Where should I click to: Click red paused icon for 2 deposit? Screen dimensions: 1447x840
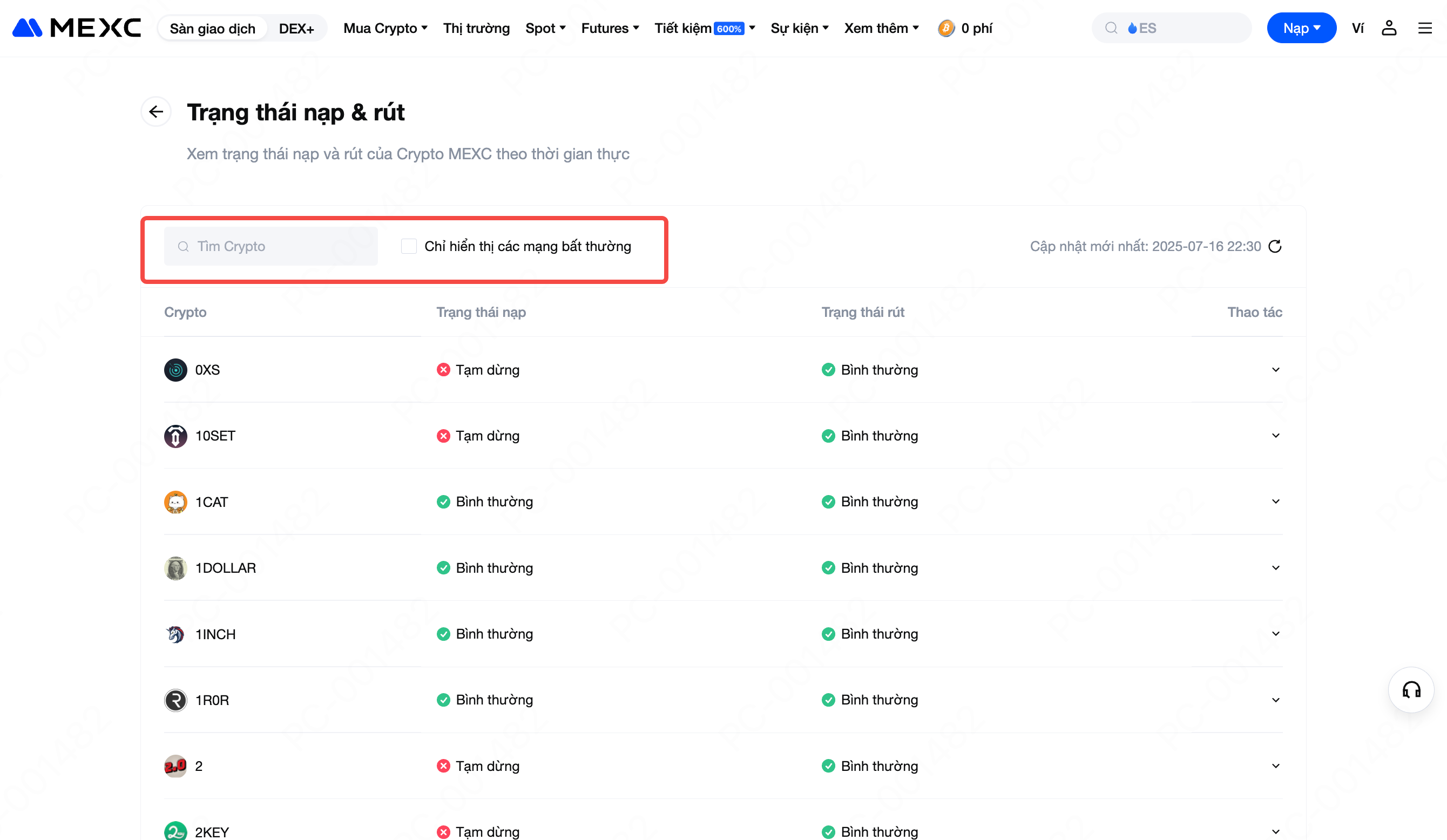pos(443,766)
